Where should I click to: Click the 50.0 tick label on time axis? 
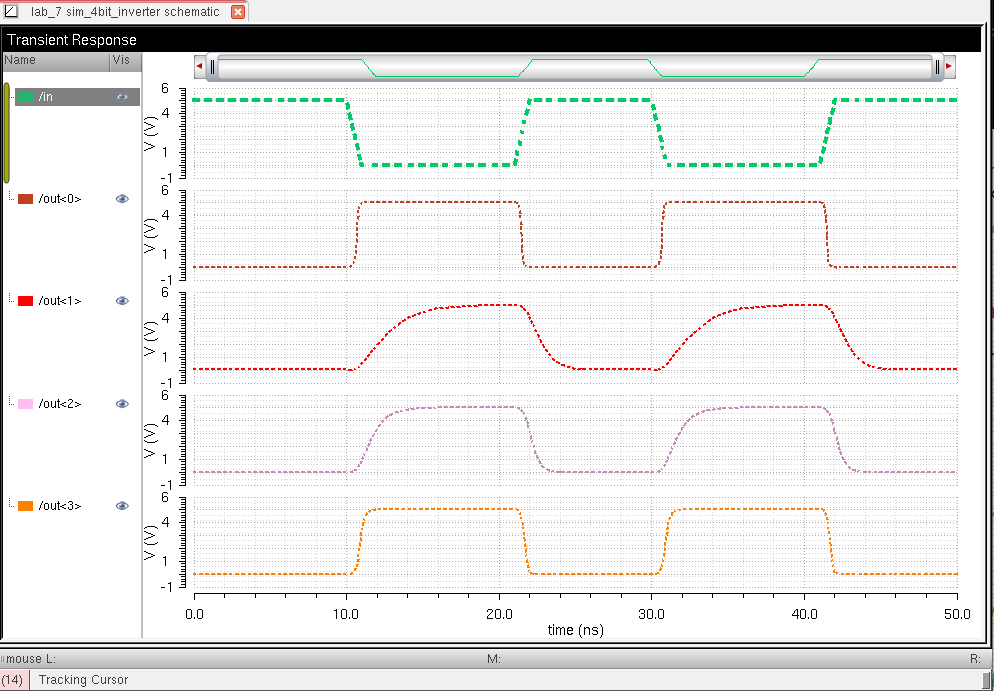point(957,614)
